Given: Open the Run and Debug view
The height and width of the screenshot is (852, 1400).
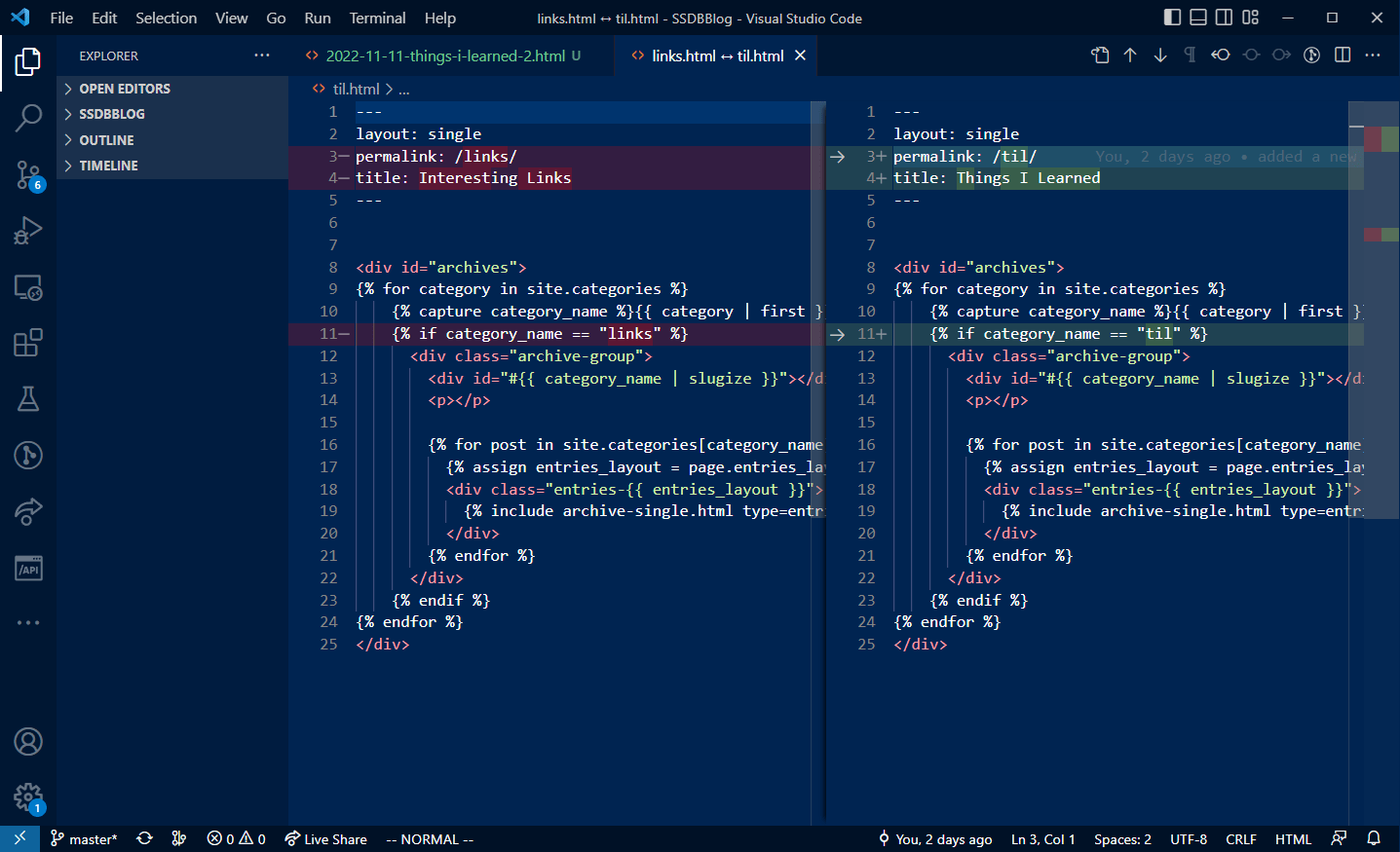Looking at the screenshot, I should (28, 231).
